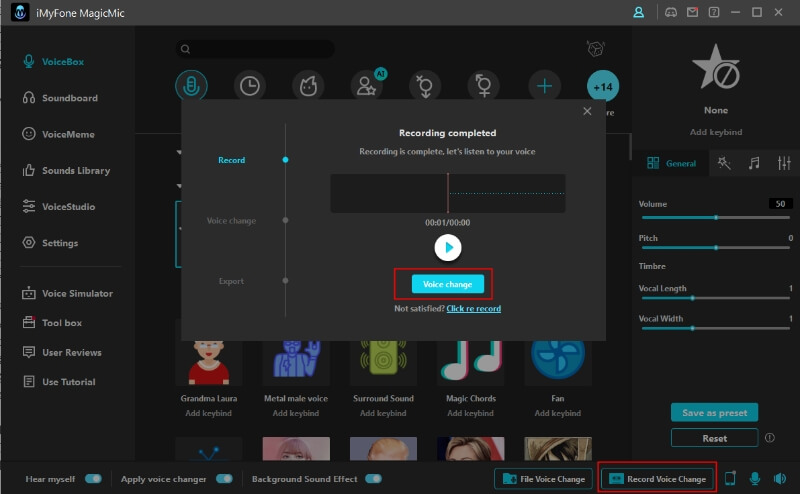This screenshot has height=494, width=800.
Task: Select the hot flame category icon
Action: click(x=308, y=86)
